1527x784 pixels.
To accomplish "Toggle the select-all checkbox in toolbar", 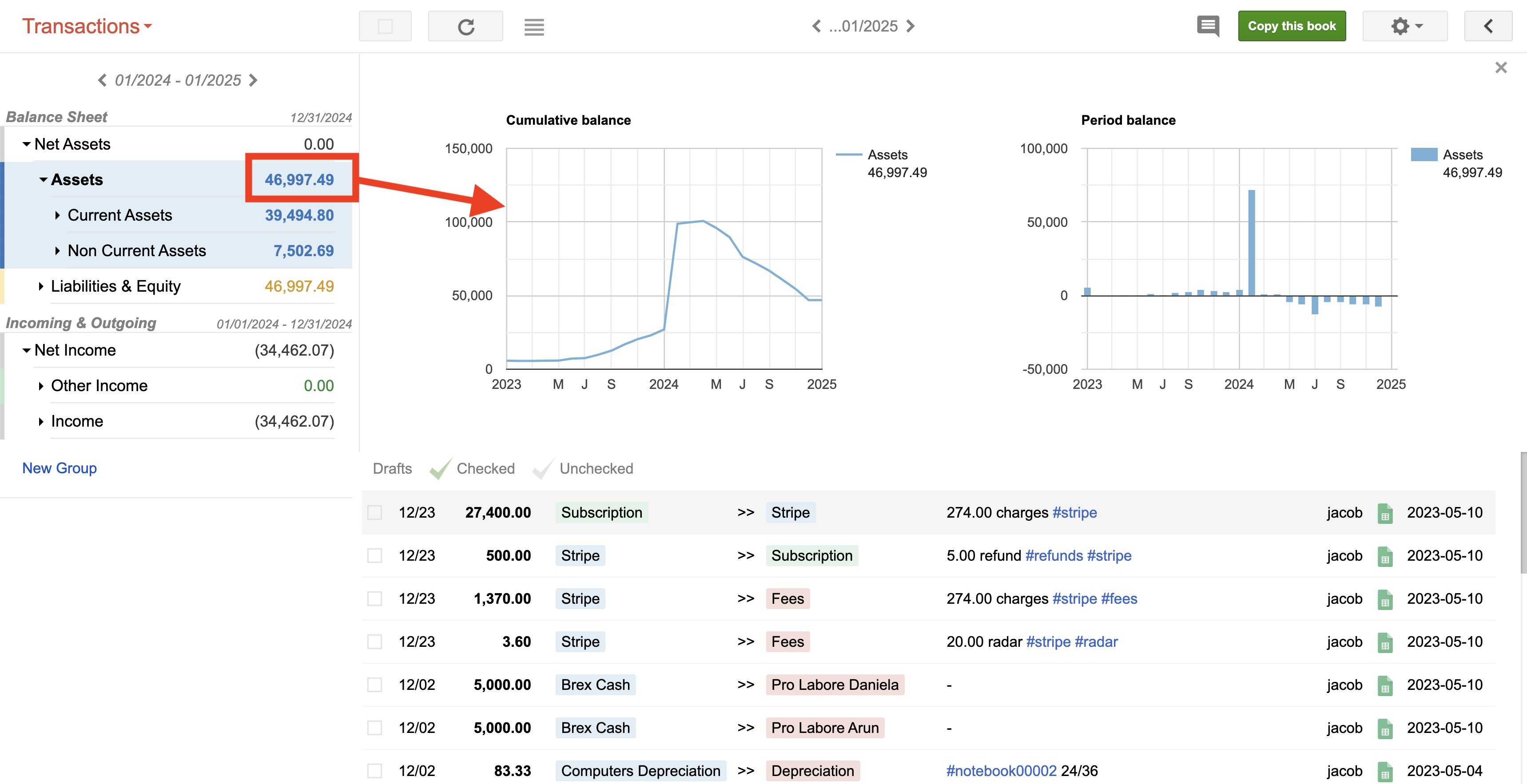I will (x=385, y=27).
